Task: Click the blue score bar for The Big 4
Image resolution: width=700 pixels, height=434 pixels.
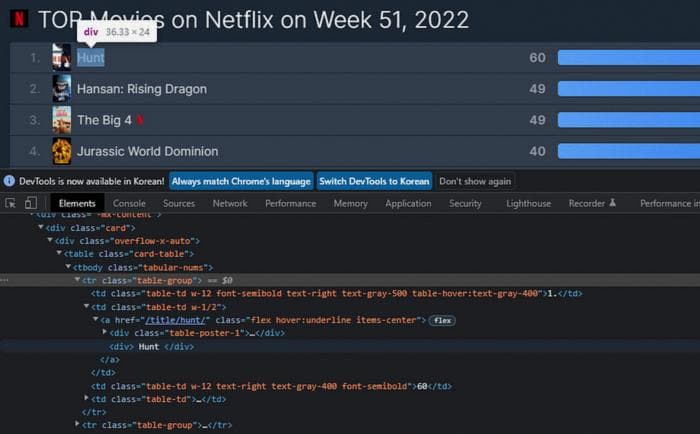Action: [x=629, y=120]
